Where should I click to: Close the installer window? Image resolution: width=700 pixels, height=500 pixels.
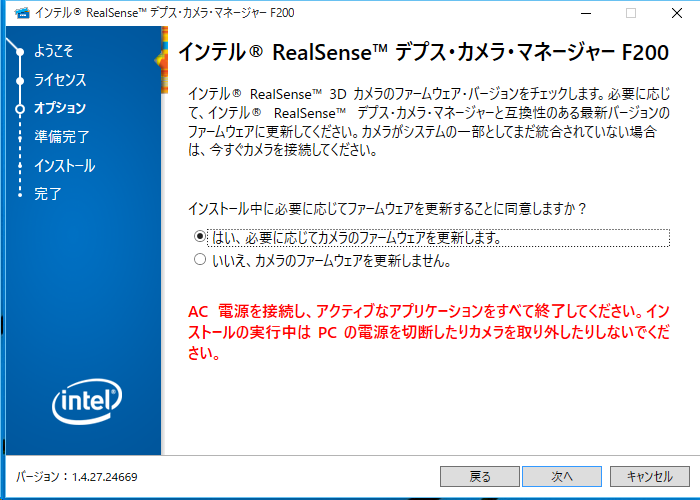[677, 13]
